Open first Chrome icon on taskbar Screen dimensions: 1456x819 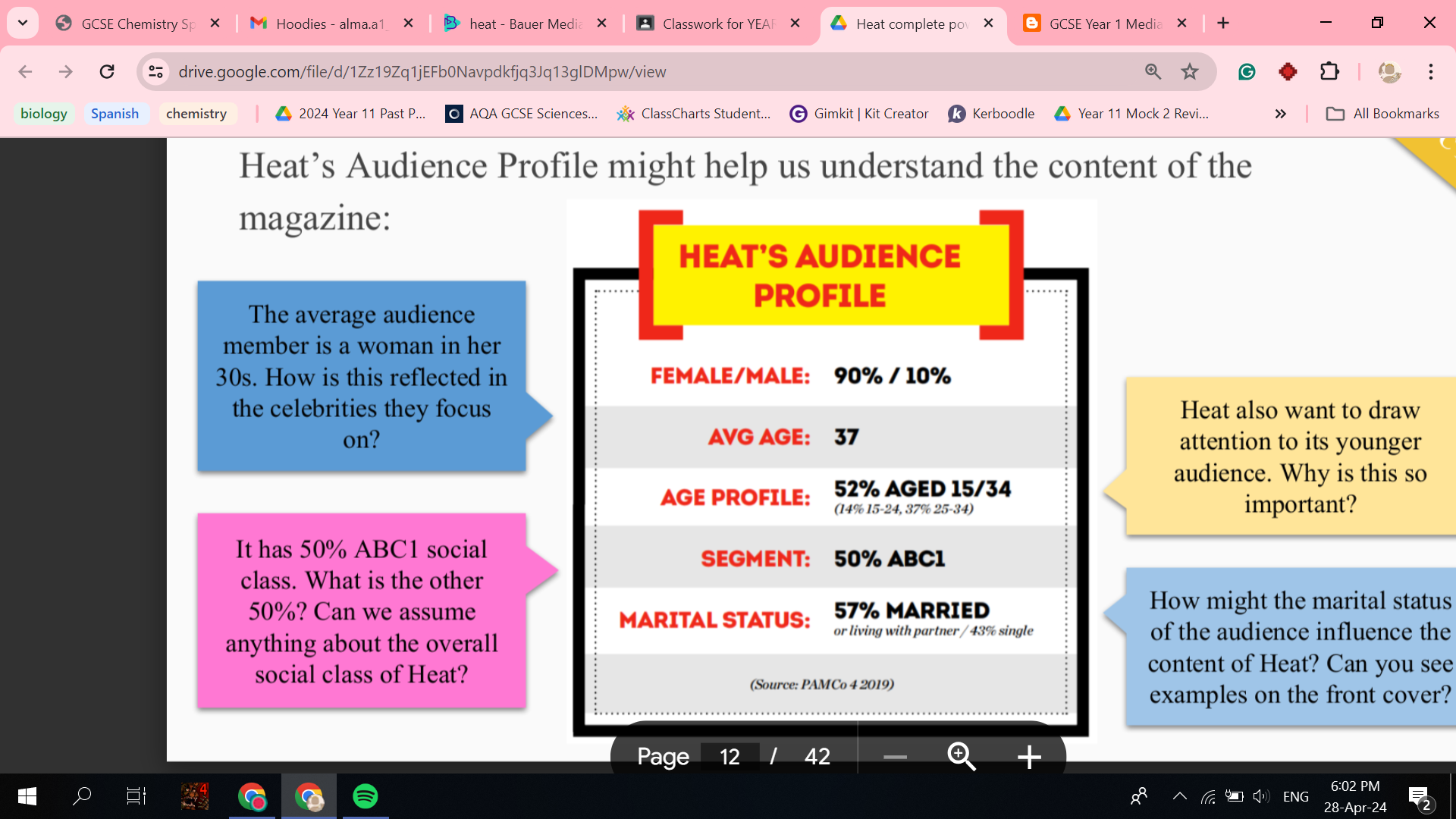tap(252, 796)
